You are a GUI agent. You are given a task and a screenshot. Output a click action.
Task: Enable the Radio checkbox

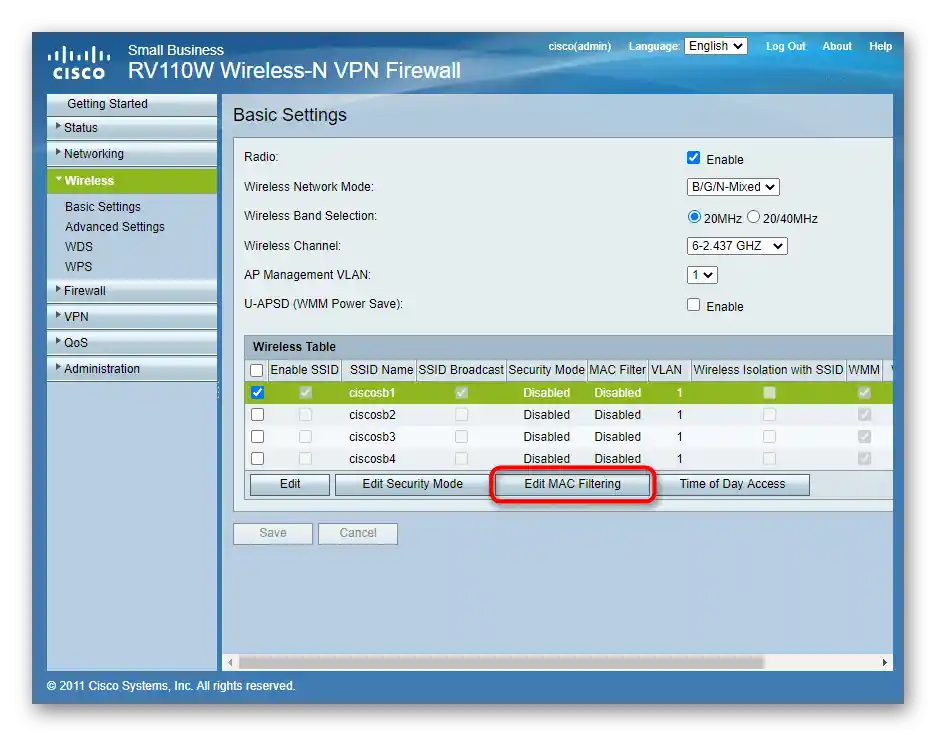tap(693, 158)
